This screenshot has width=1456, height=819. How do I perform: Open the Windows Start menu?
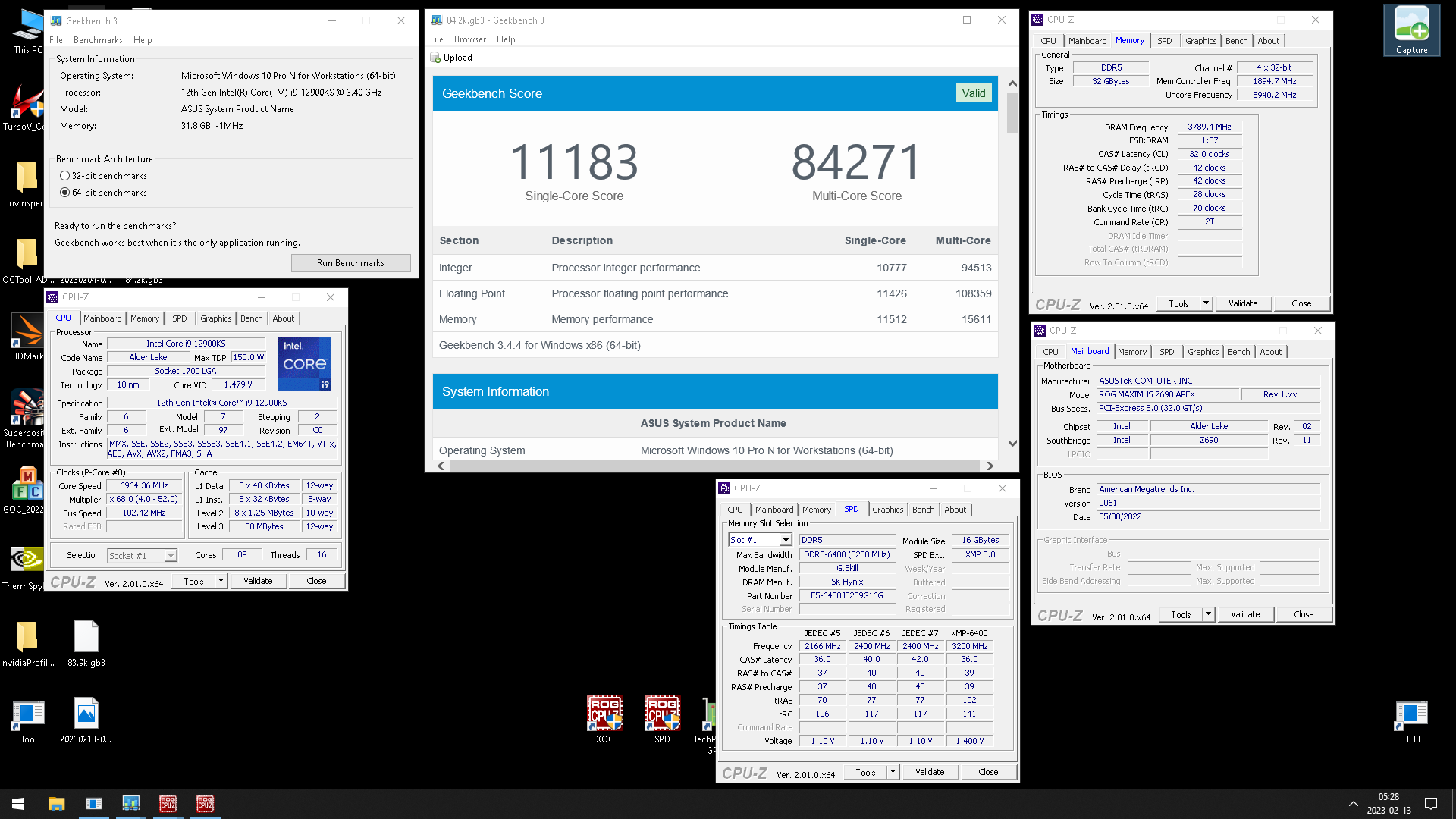[x=18, y=804]
